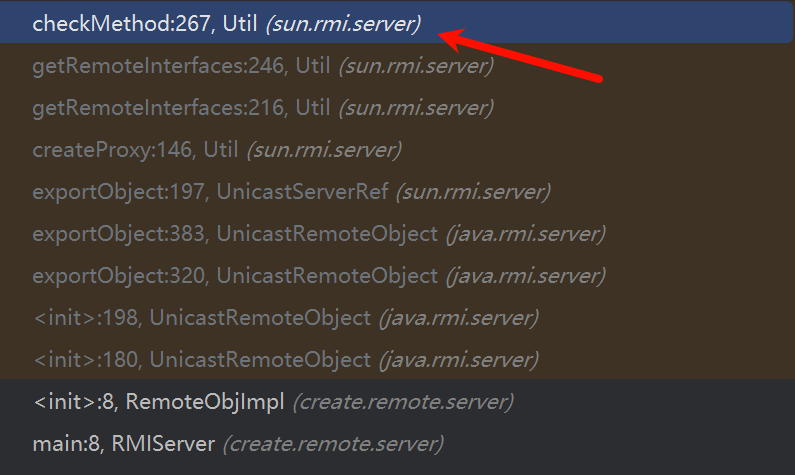Select the exportObject:320 UnicastRemoteObject frame
Viewport: 795px width, 475px height.
tap(398, 276)
